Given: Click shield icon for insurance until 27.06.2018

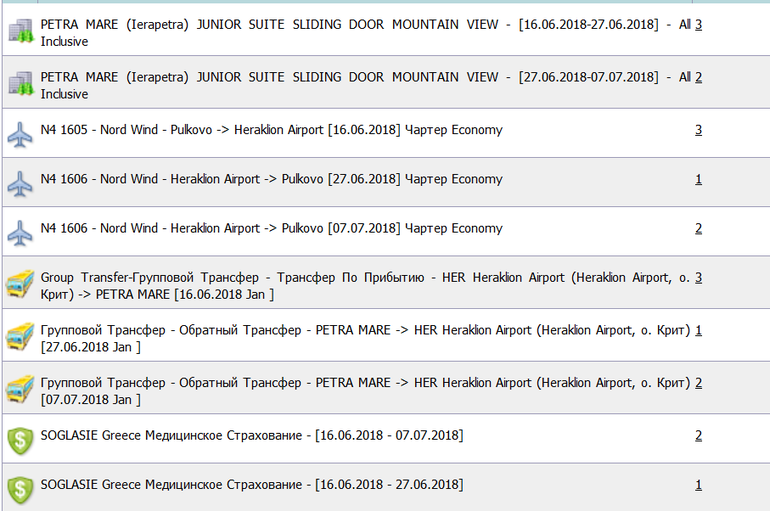Looking at the screenshot, I should (x=20, y=489).
